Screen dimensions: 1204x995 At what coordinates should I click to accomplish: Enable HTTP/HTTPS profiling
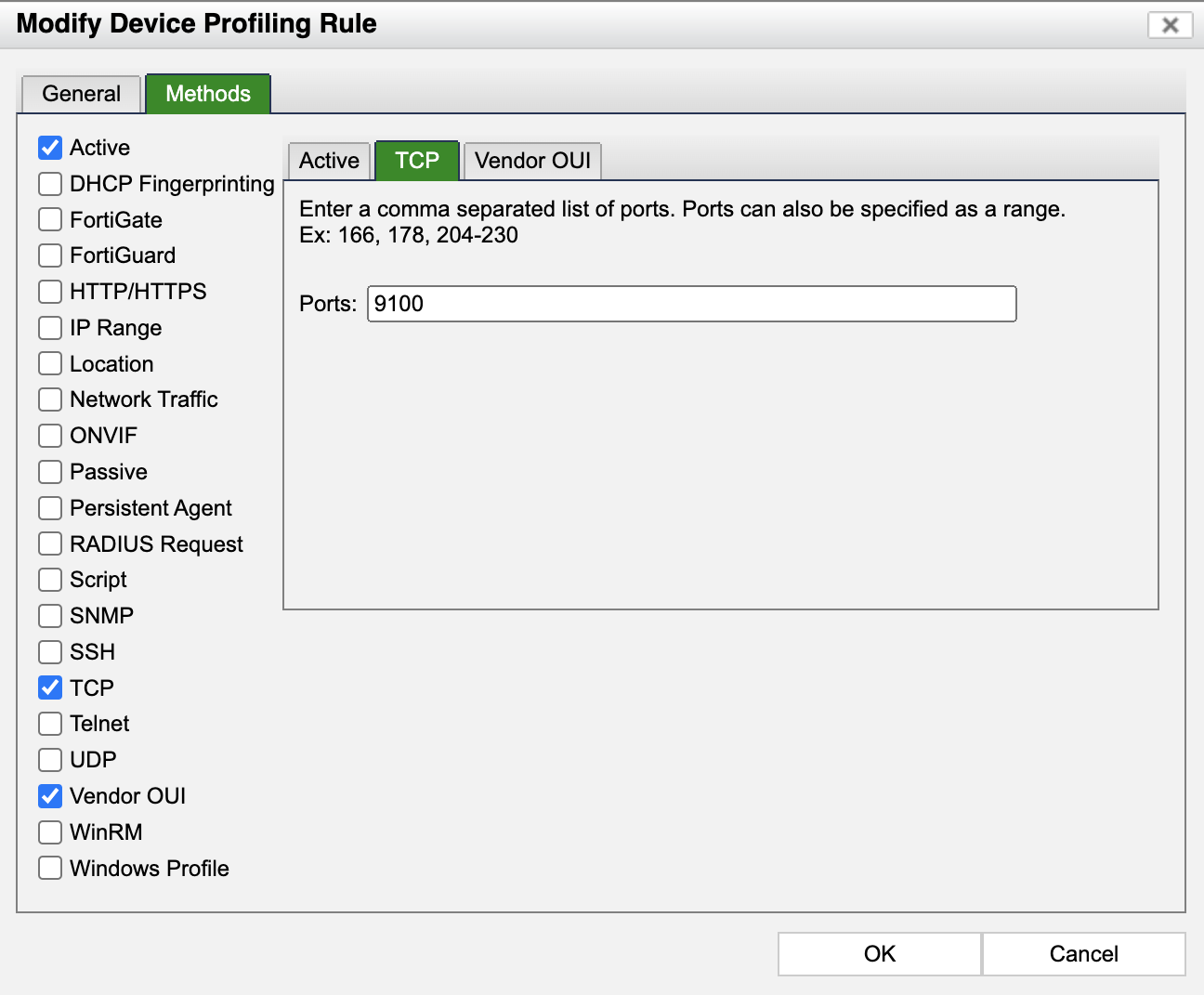click(50, 291)
